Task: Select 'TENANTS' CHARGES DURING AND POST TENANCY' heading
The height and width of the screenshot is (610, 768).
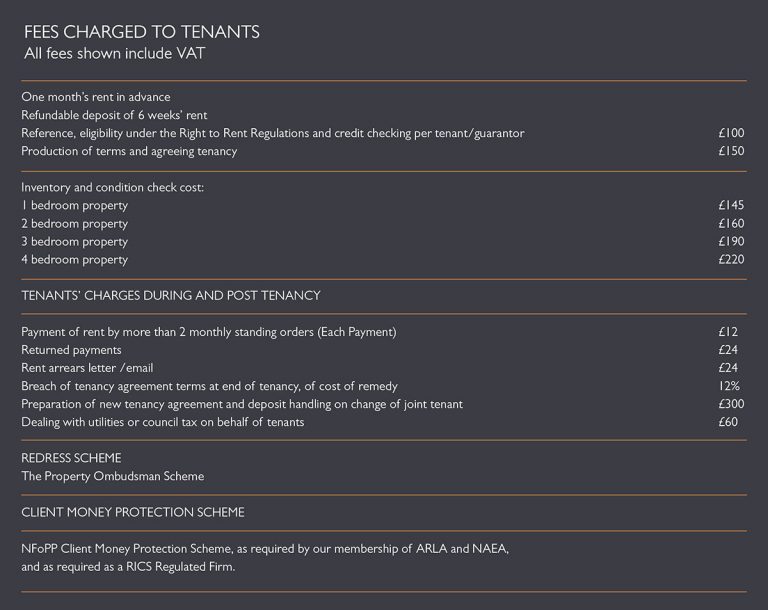Action: tap(170, 296)
